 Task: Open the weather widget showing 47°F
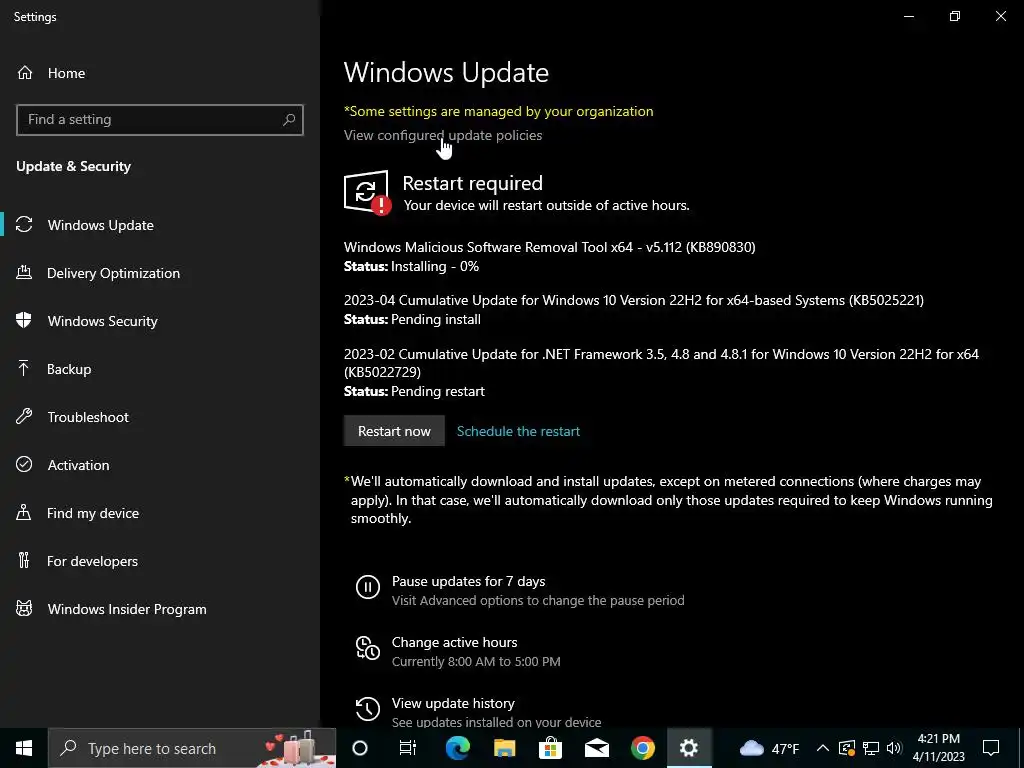point(769,748)
